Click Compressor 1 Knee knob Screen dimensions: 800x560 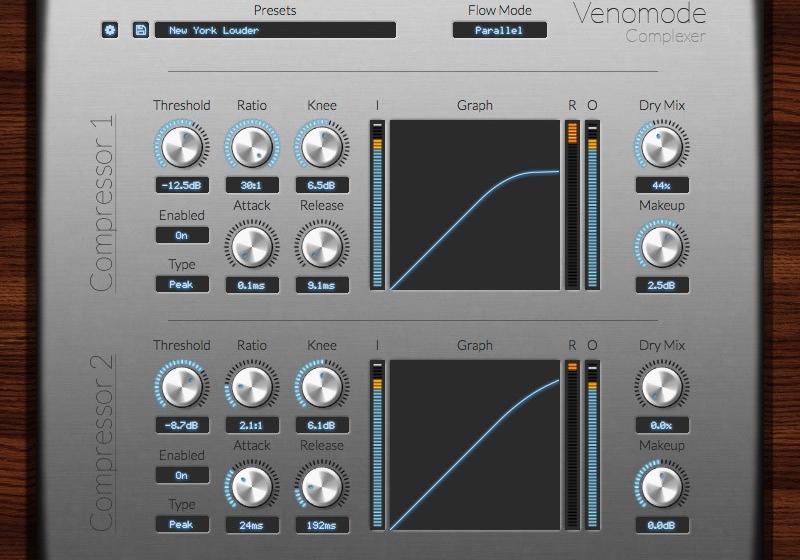[x=322, y=146]
